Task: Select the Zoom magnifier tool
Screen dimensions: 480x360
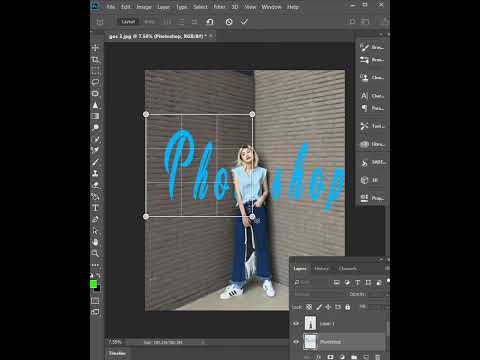Action: pyautogui.click(x=95, y=254)
